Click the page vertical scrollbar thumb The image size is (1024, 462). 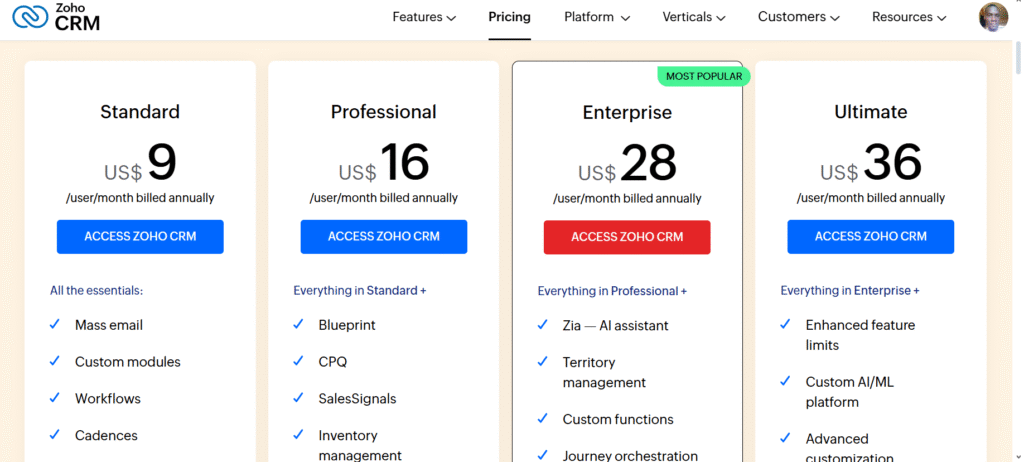click(x=1017, y=59)
